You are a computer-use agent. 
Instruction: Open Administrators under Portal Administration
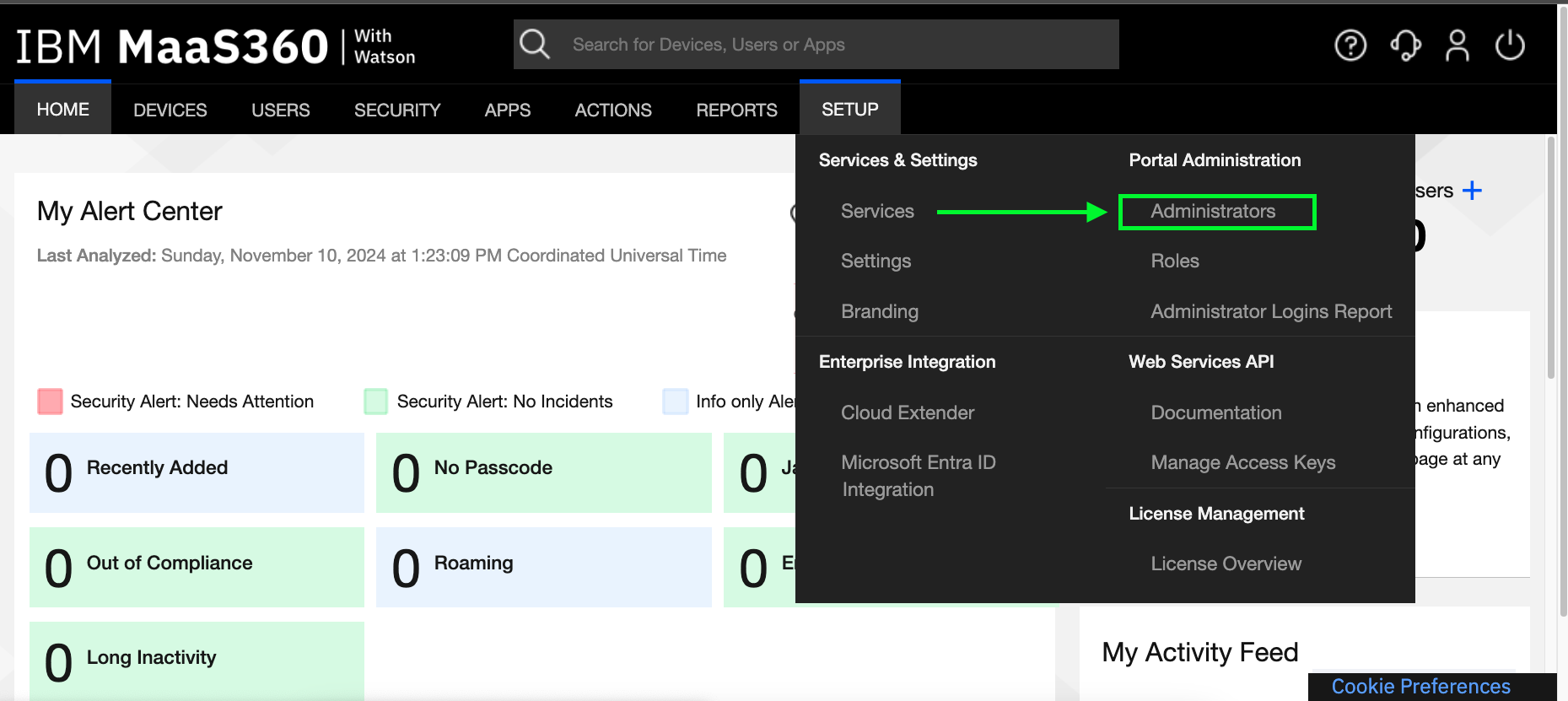pyautogui.click(x=1214, y=211)
